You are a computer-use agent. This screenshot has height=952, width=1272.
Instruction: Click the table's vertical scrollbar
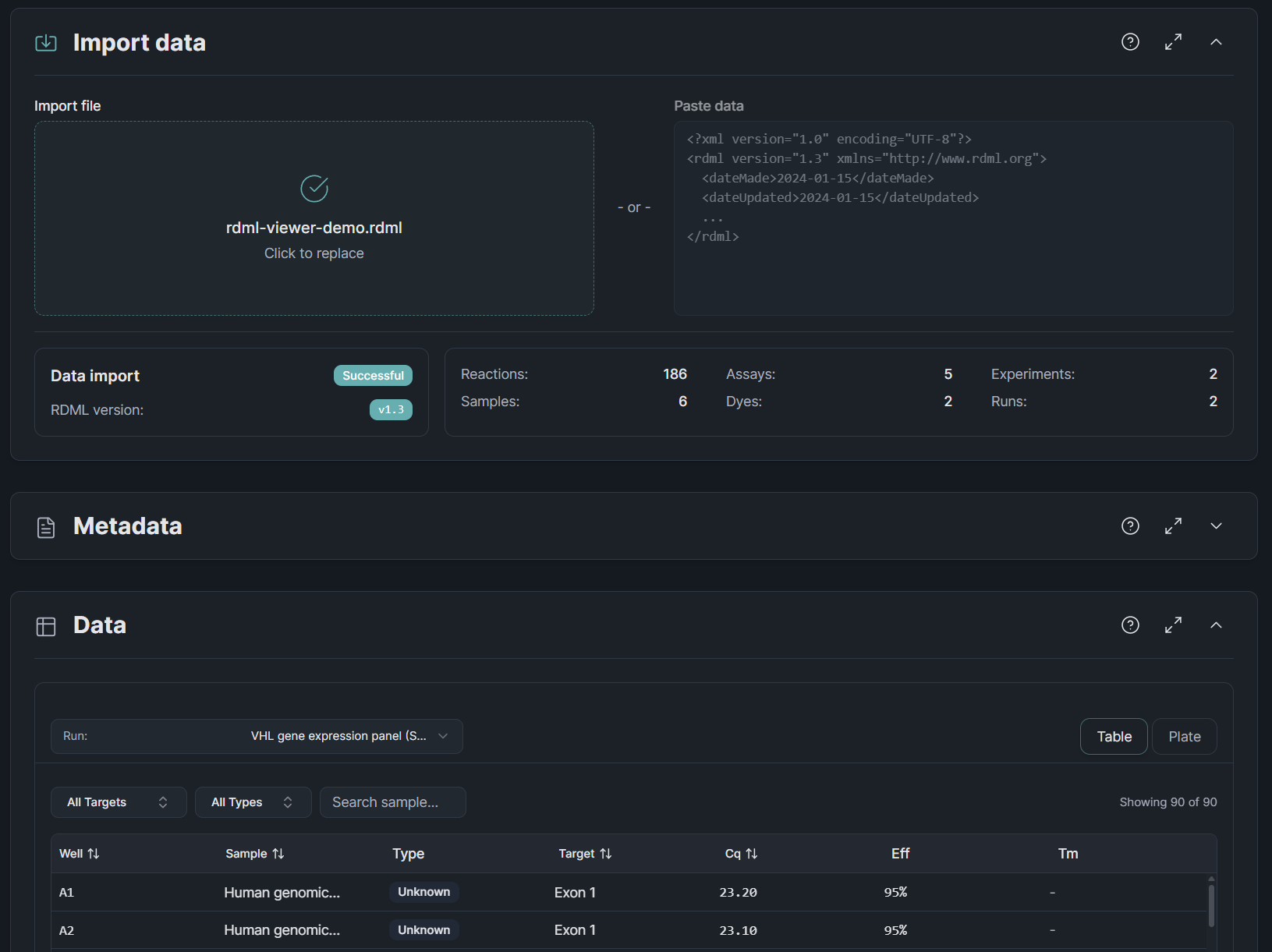point(1210,904)
